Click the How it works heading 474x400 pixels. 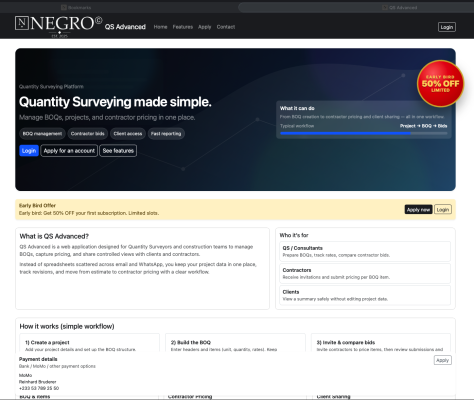67,326
